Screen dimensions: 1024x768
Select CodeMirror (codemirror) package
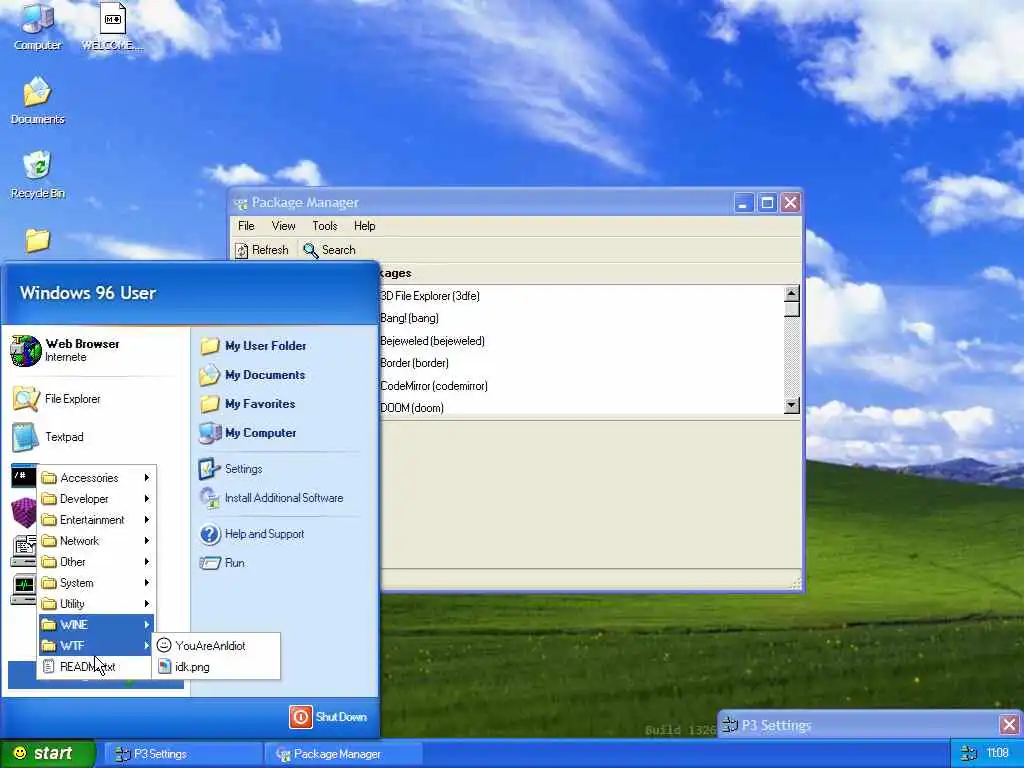point(581,386)
